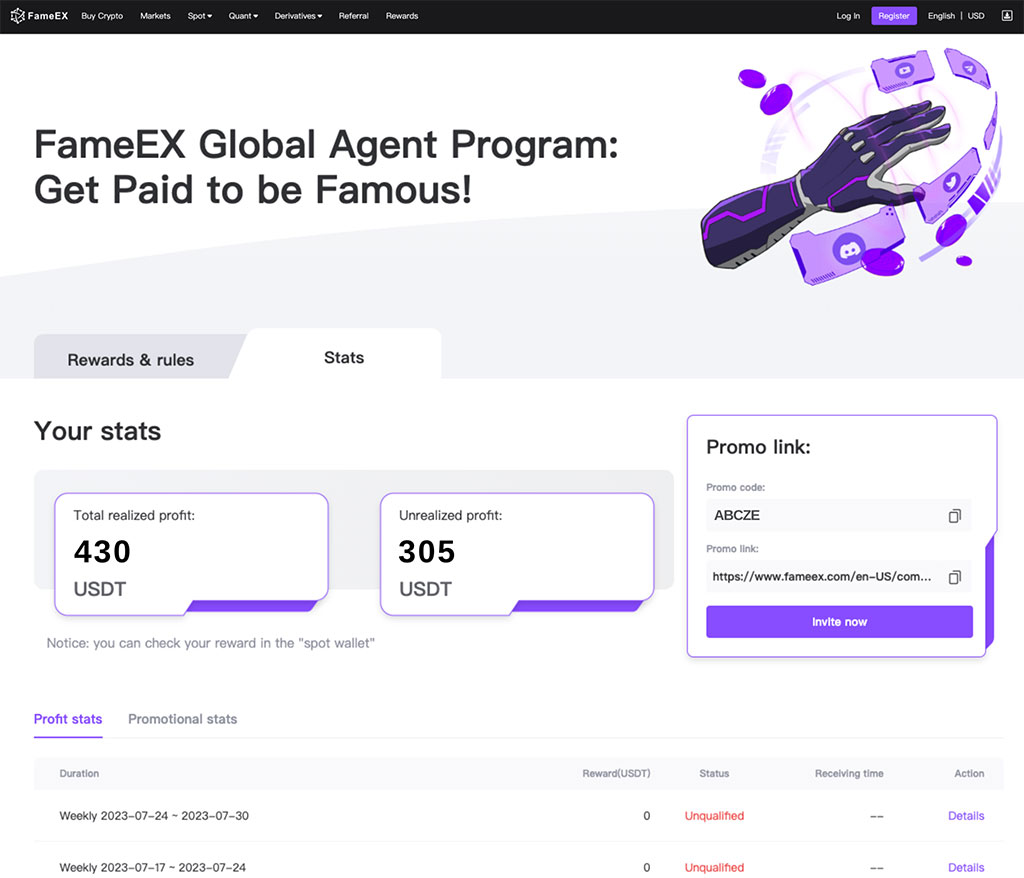Click the promo link URL field
The width and height of the screenshot is (1024, 878).
tap(839, 577)
